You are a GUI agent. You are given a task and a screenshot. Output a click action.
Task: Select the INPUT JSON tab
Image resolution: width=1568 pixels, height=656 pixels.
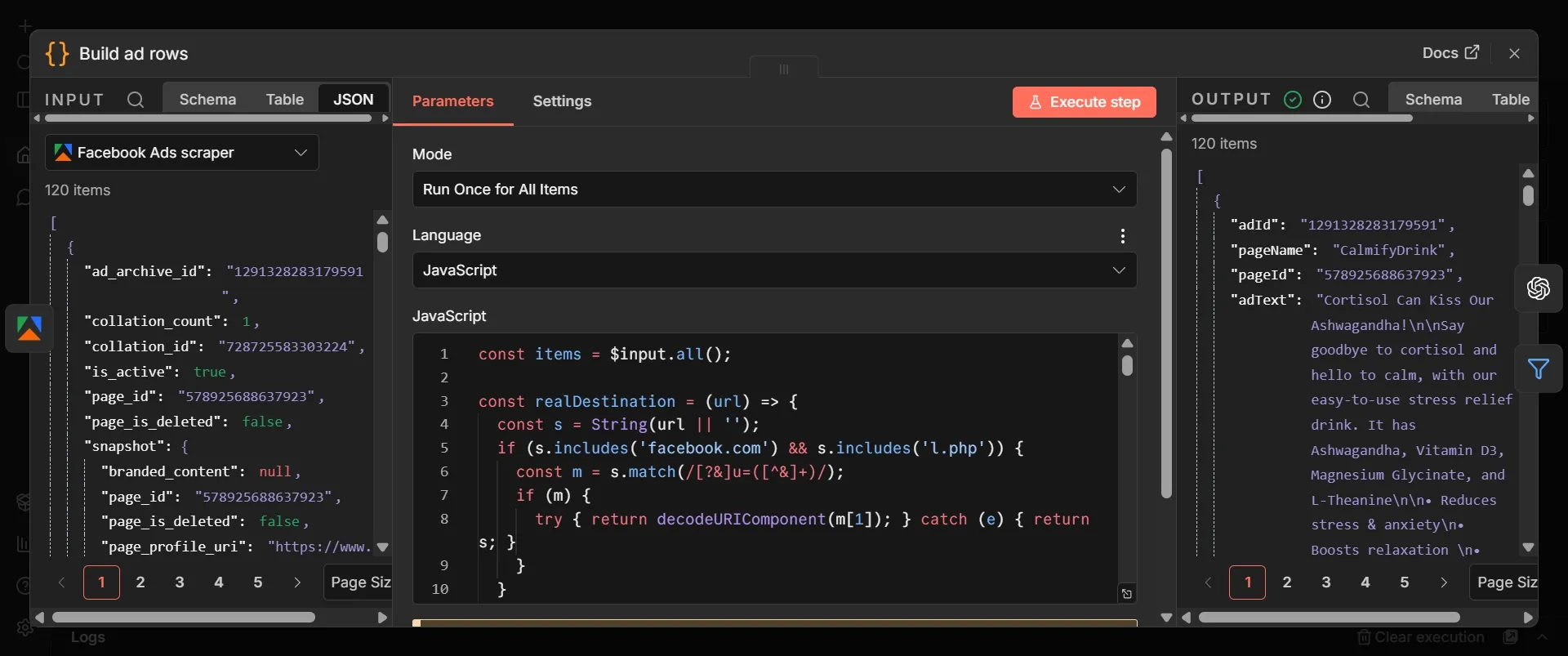[x=353, y=100]
